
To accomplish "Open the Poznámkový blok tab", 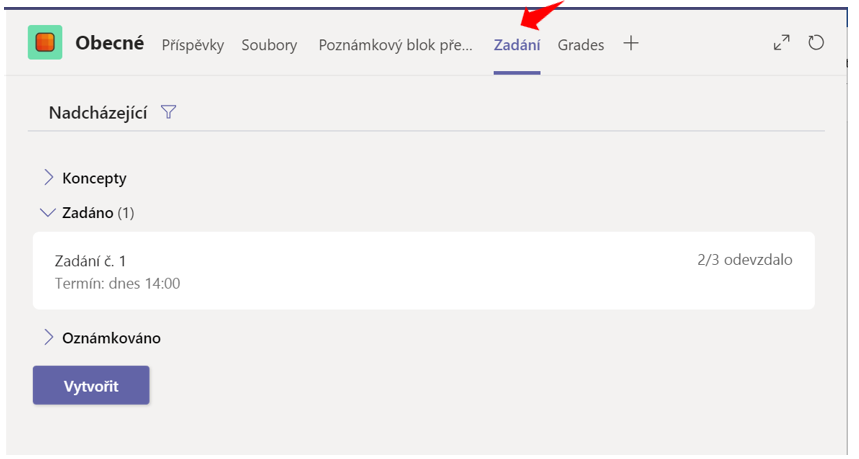I will tap(396, 45).
